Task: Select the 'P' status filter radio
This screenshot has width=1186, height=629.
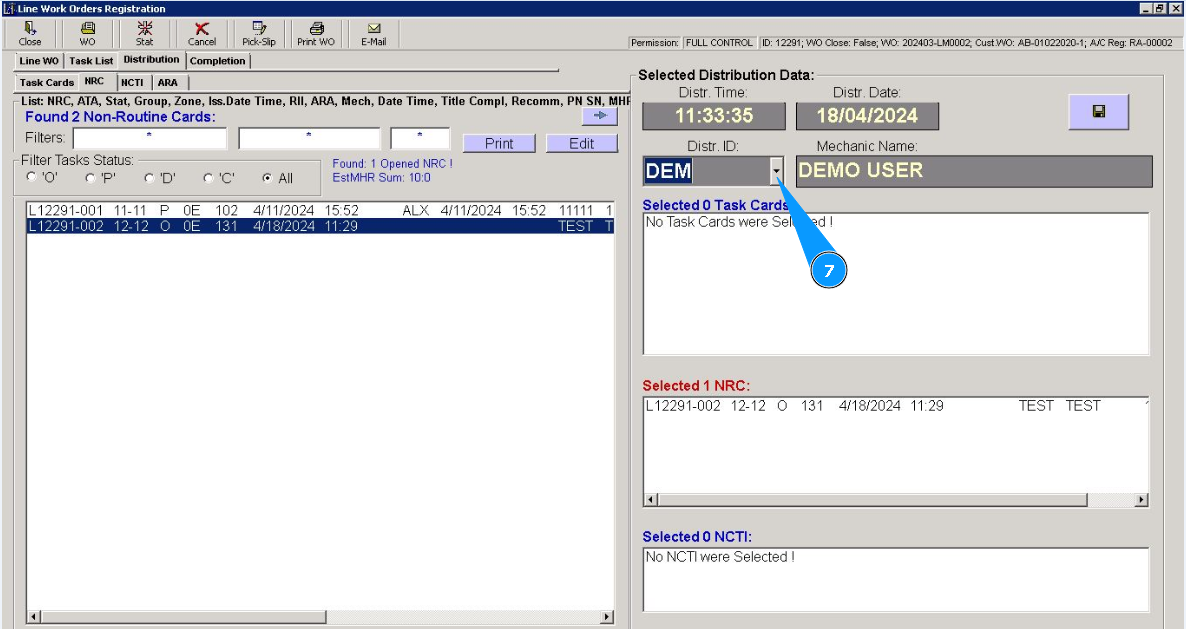Action: 90,178
